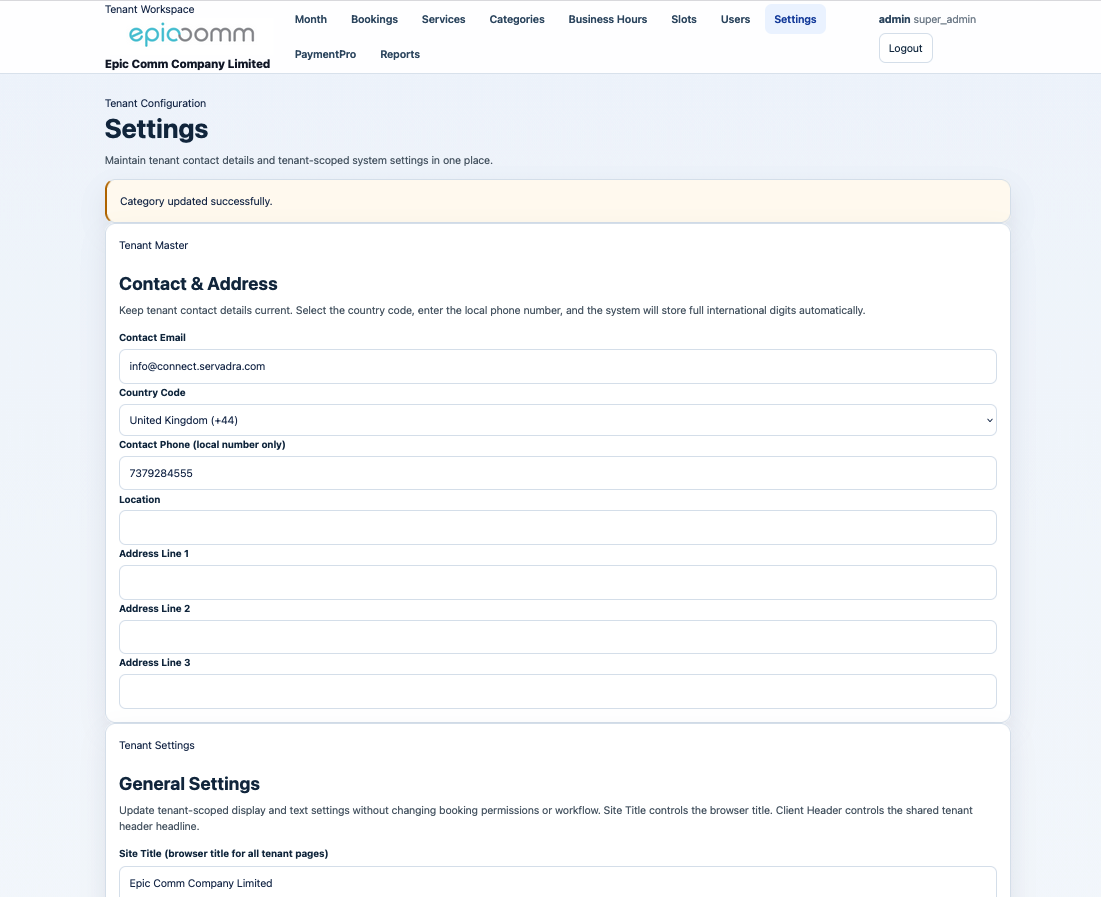Screen dimensions: 1101x897
Task: Navigate to Categories
Action: click(517, 19)
